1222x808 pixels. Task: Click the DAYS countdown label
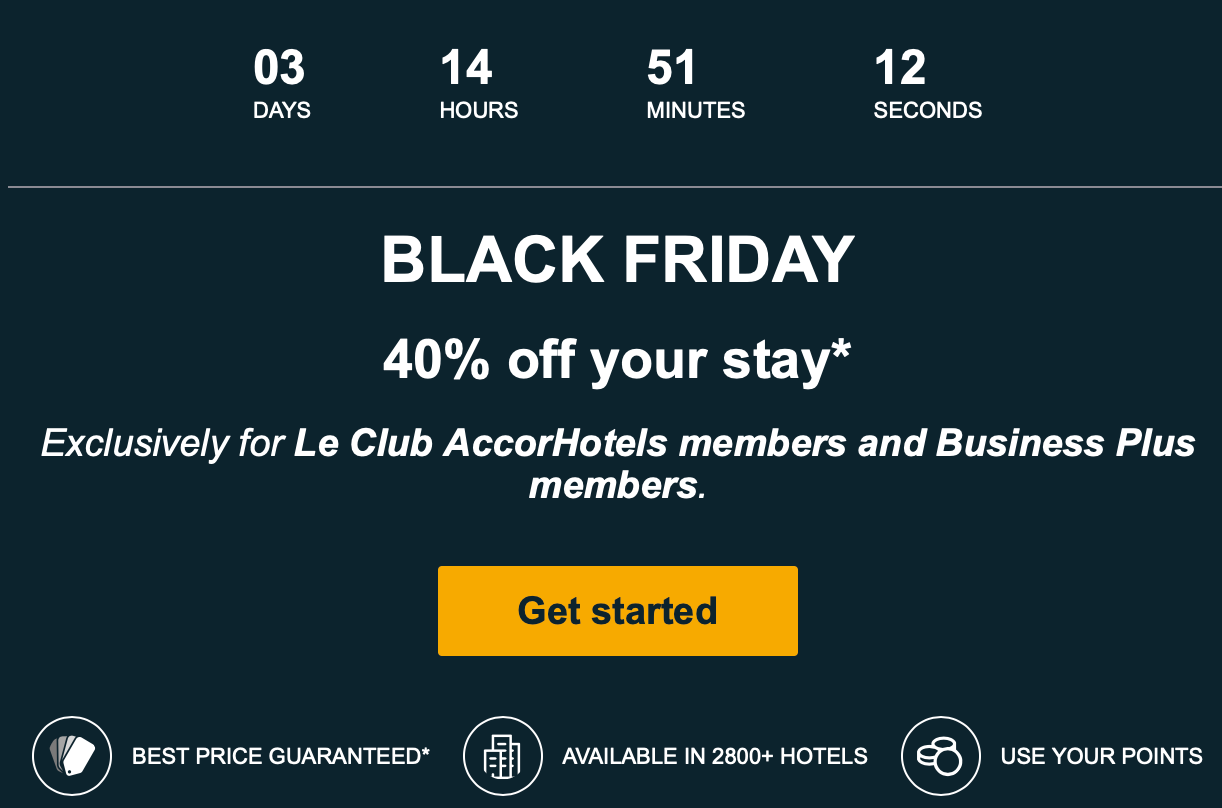(282, 111)
